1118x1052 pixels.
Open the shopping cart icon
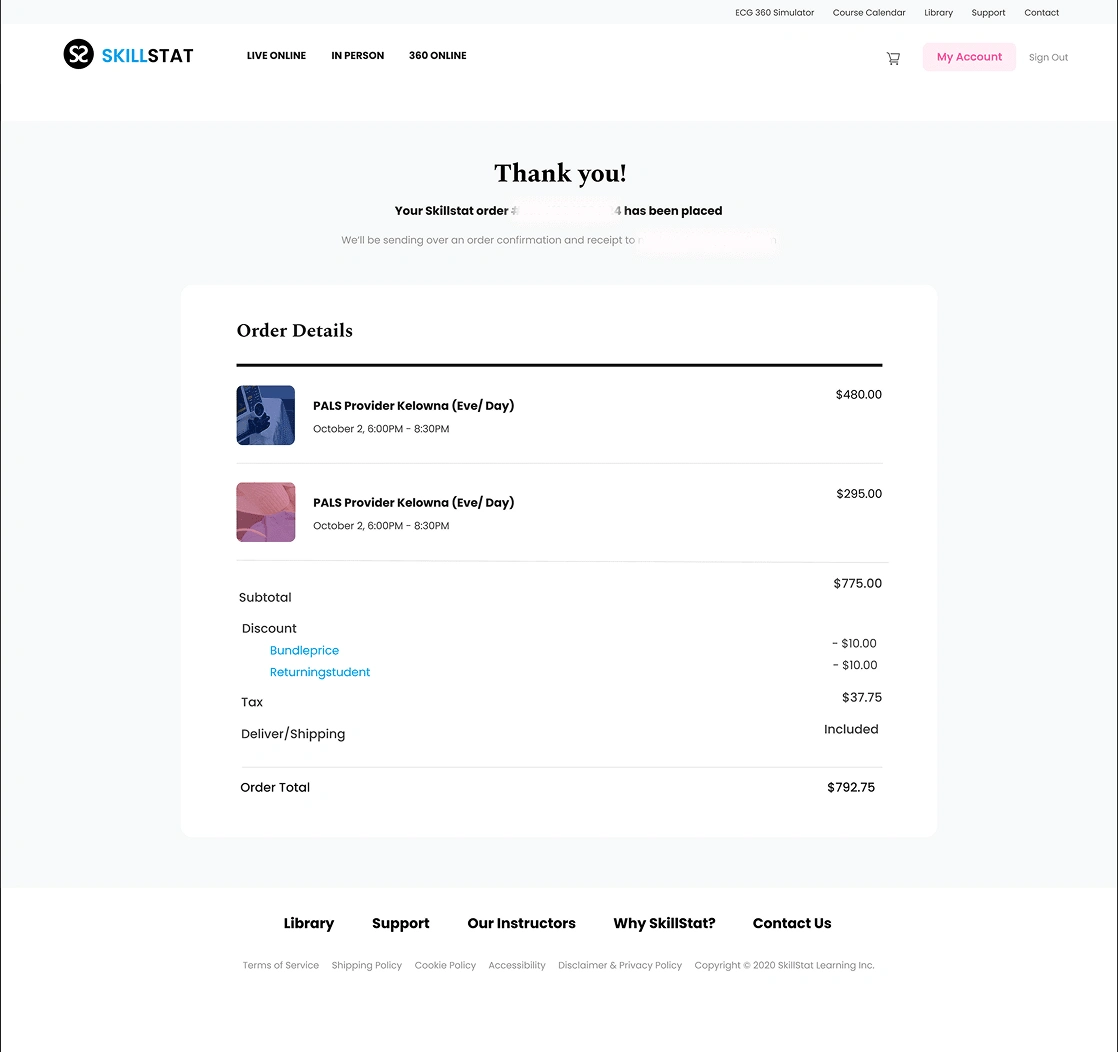click(x=893, y=58)
